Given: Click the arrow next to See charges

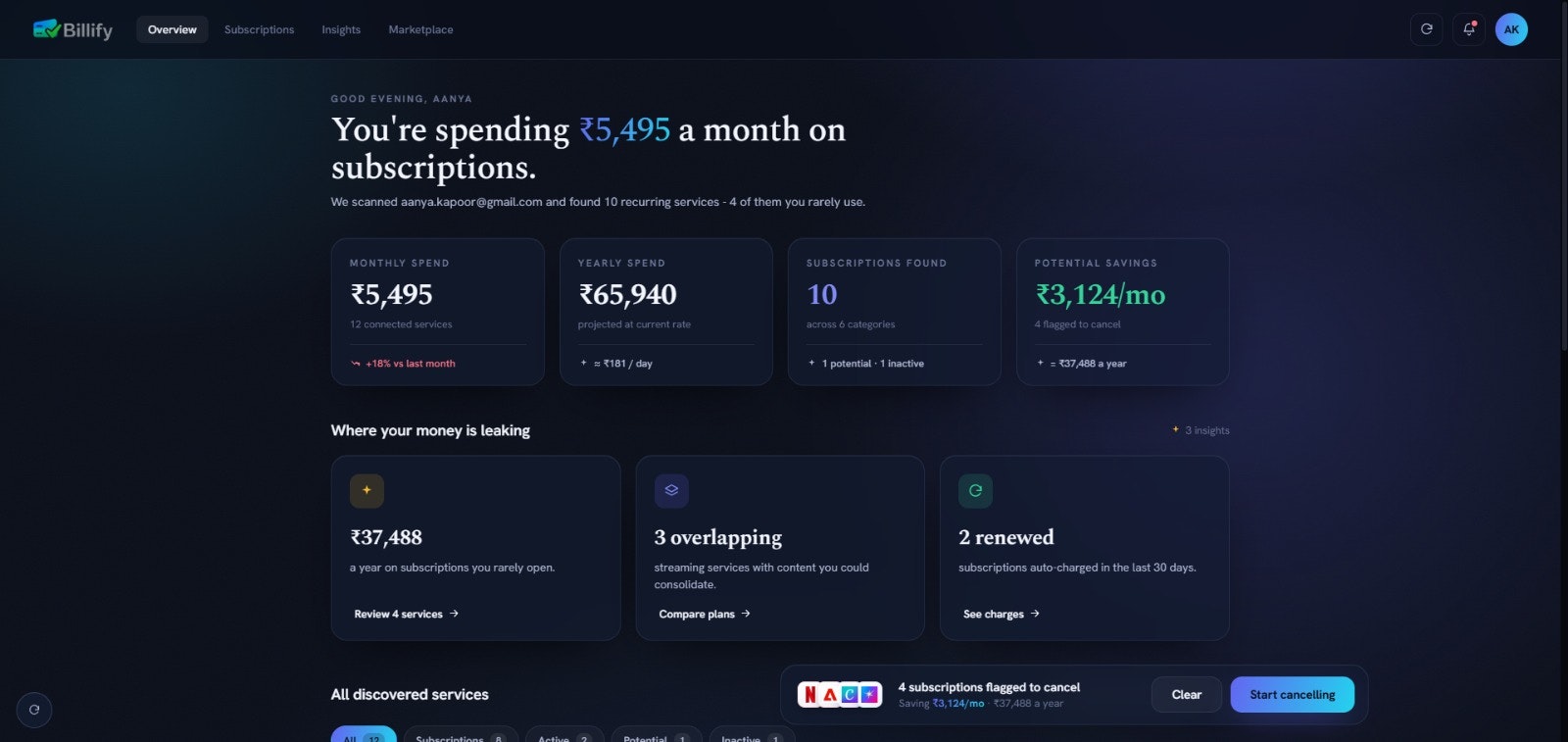Looking at the screenshot, I should pyautogui.click(x=1035, y=614).
